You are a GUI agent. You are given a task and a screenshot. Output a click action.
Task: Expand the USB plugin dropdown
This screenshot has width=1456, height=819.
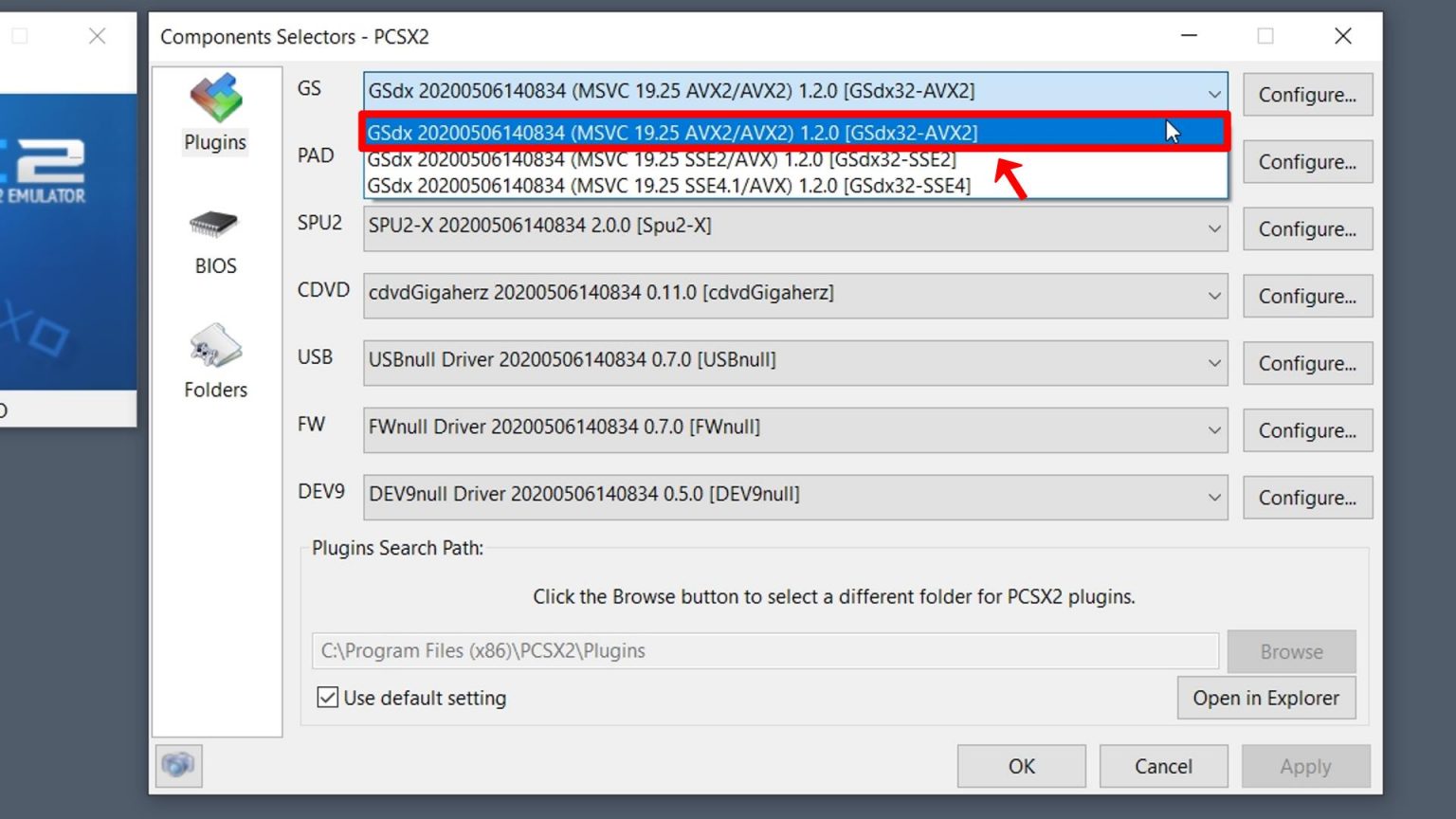795,363
